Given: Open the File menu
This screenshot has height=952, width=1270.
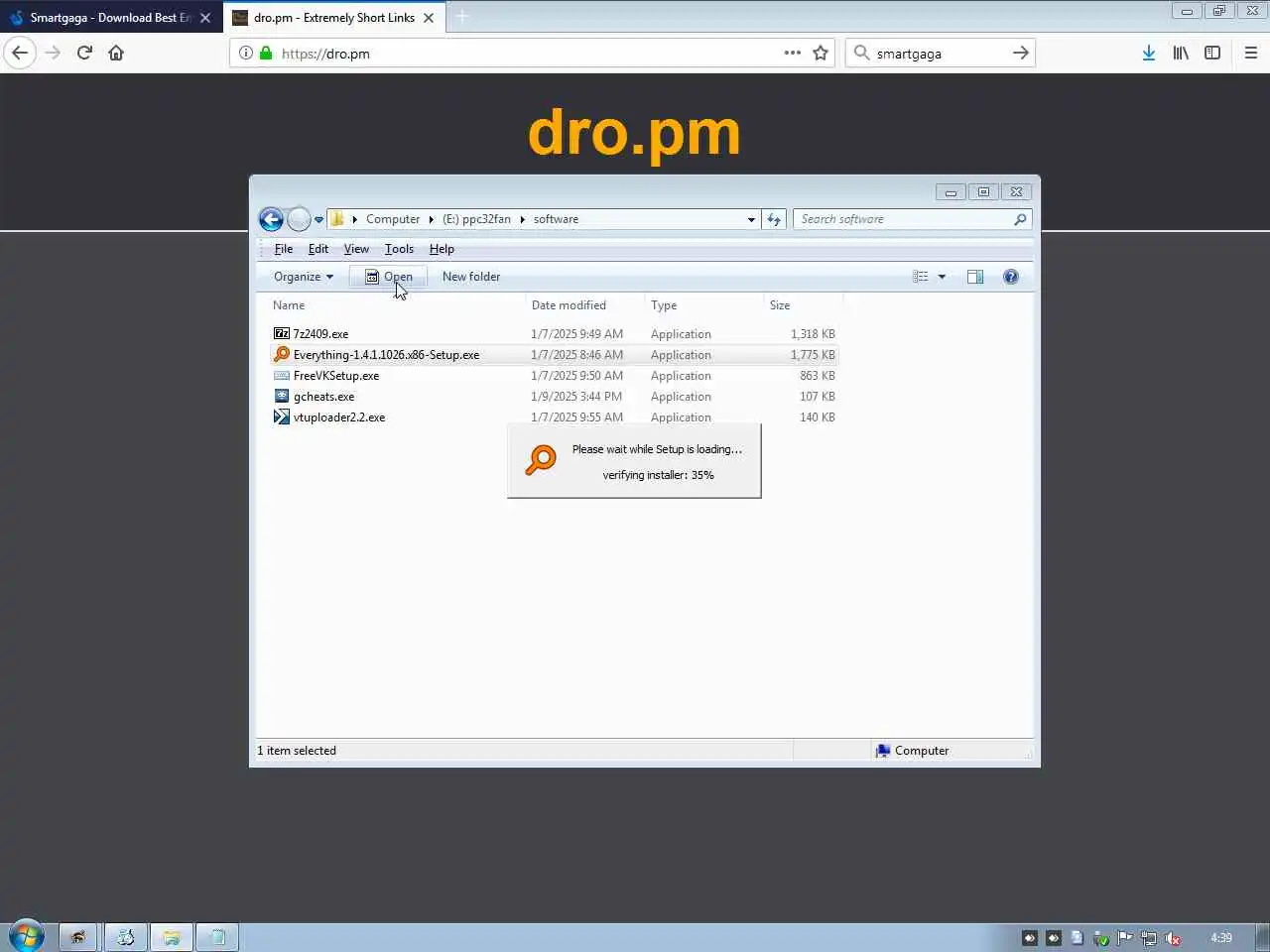Looking at the screenshot, I should (284, 249).
